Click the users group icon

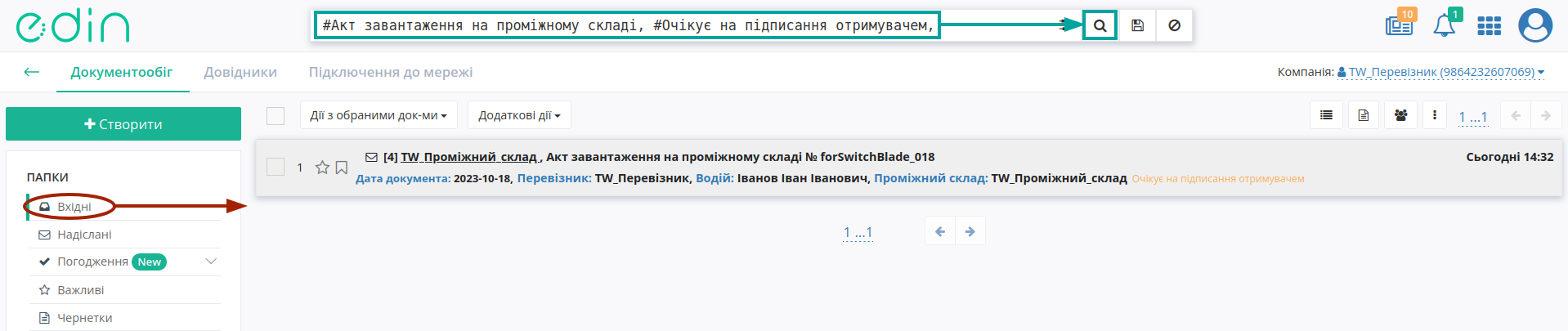tap(1400, 115)
